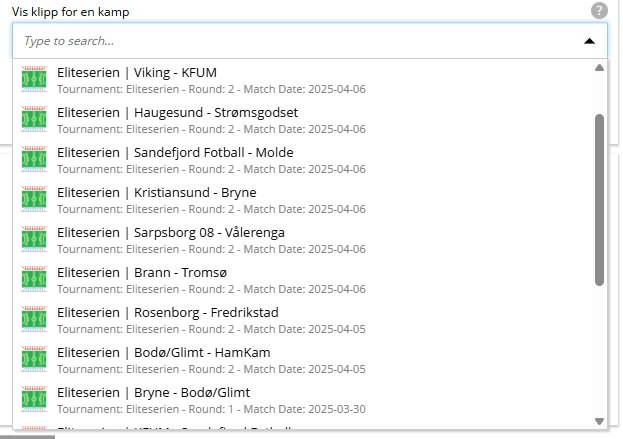623x439 pixels.
Task: Focus the Type to search field
Action: click(310, 41)
